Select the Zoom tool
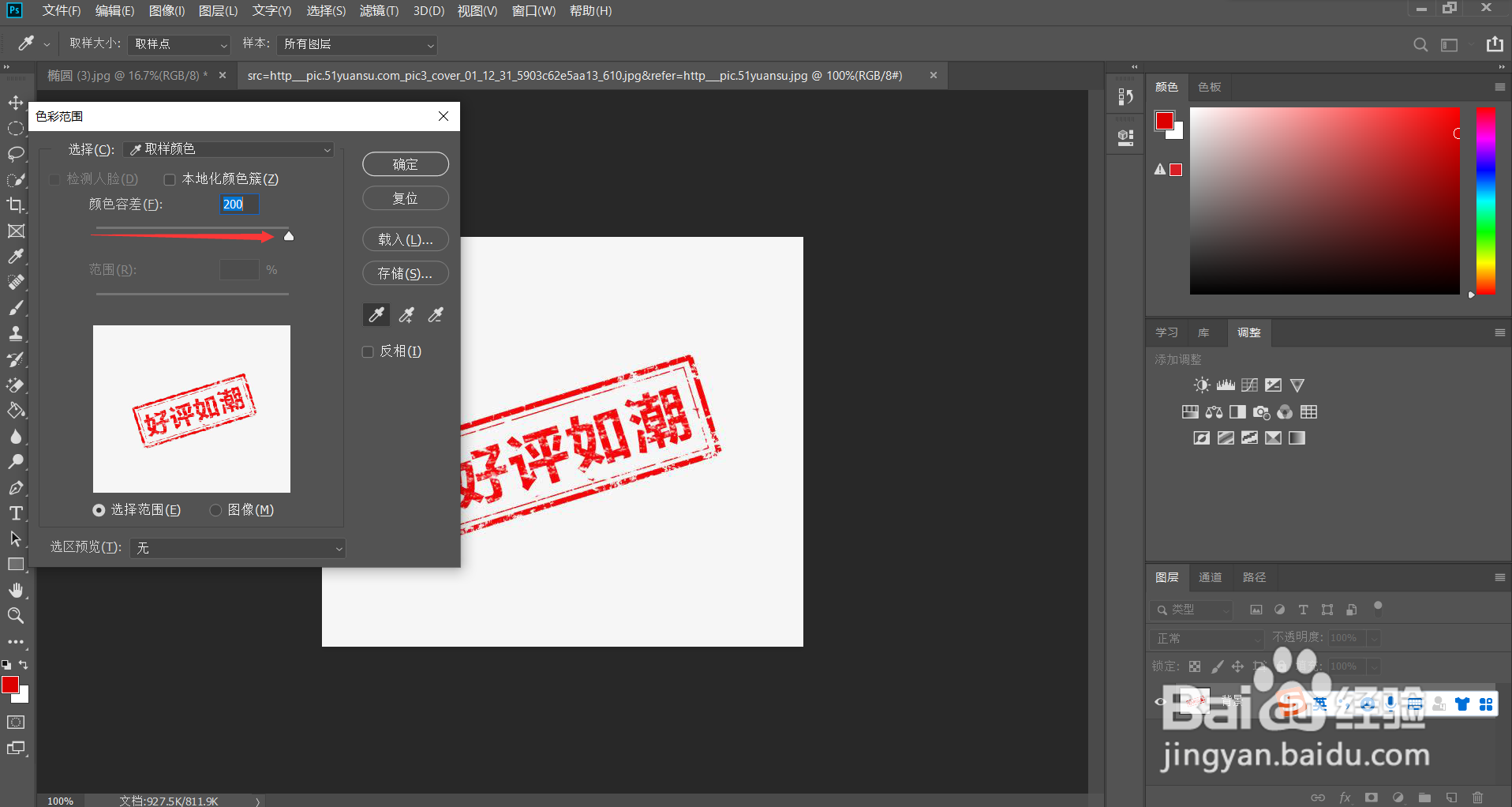Screen dimensions: 1512x807 (x=16, y=616)
